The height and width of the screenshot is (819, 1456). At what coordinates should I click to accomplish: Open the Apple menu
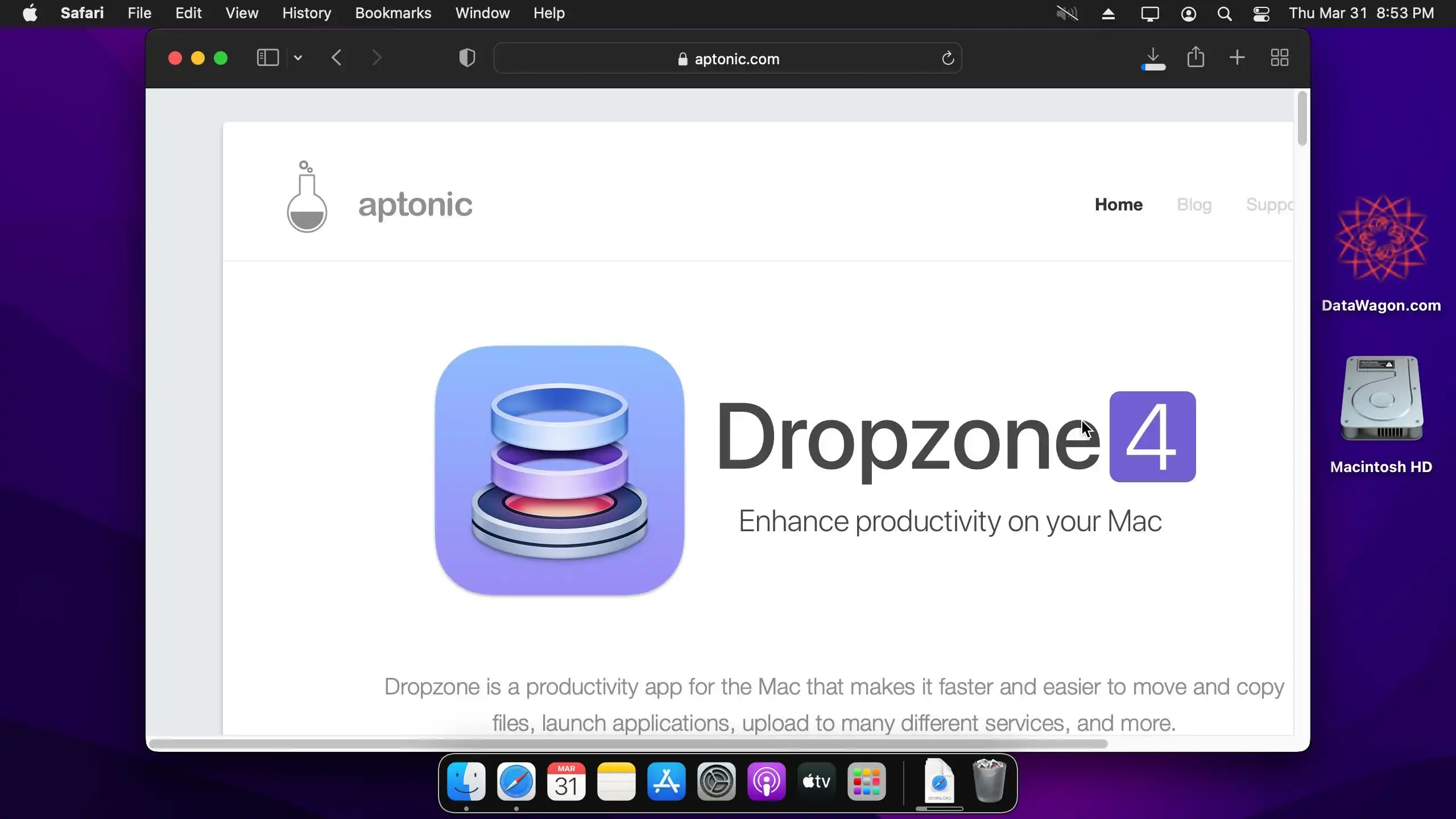(30, 13)
